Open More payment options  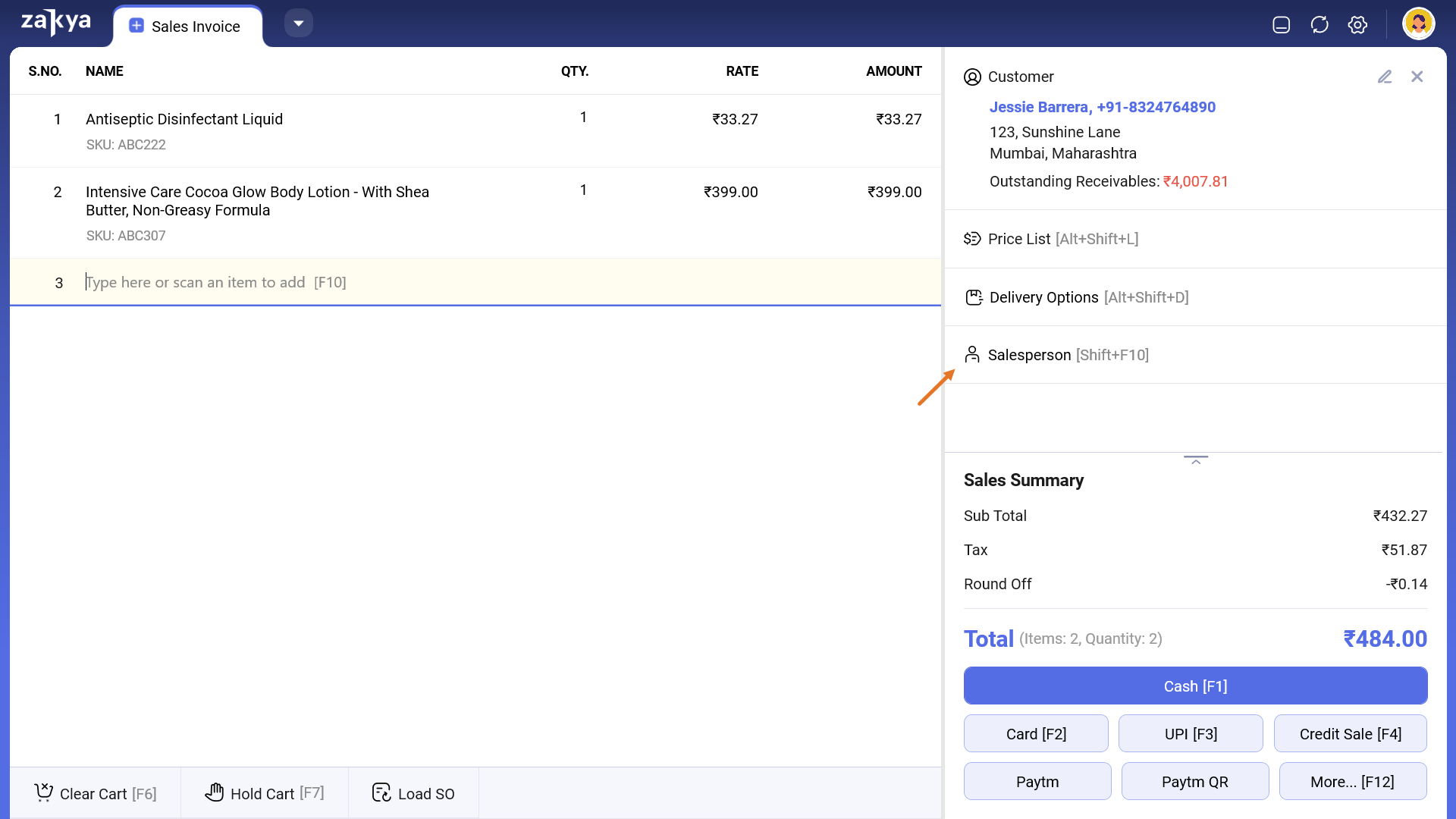(1352, 782)
